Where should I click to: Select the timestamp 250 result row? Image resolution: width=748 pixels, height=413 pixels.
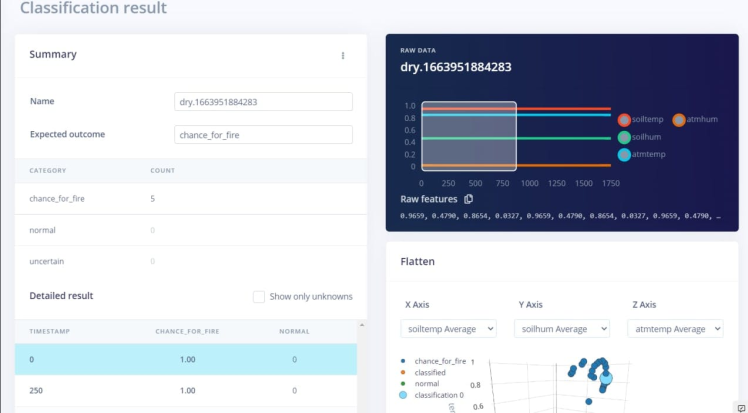(x=186, y=391)
